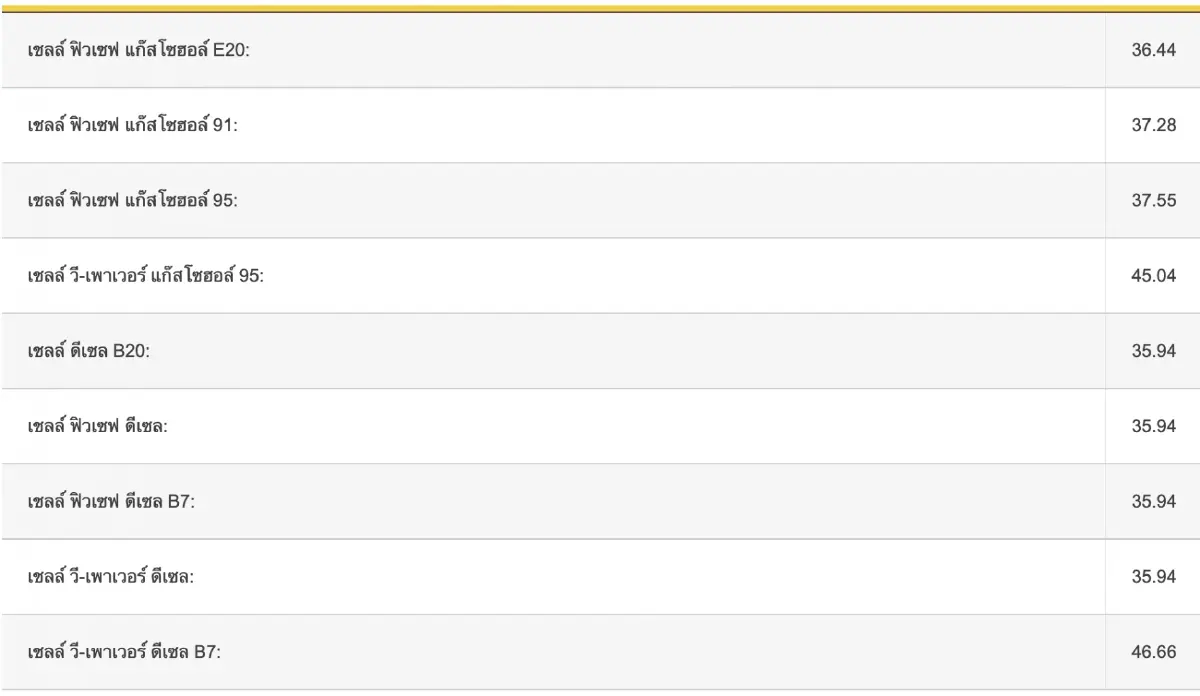Select the price for เชลล์ ฟิวเซฟ ดีเซล B7
This screenshot has width=1200, height=696.
(1153, 501)
